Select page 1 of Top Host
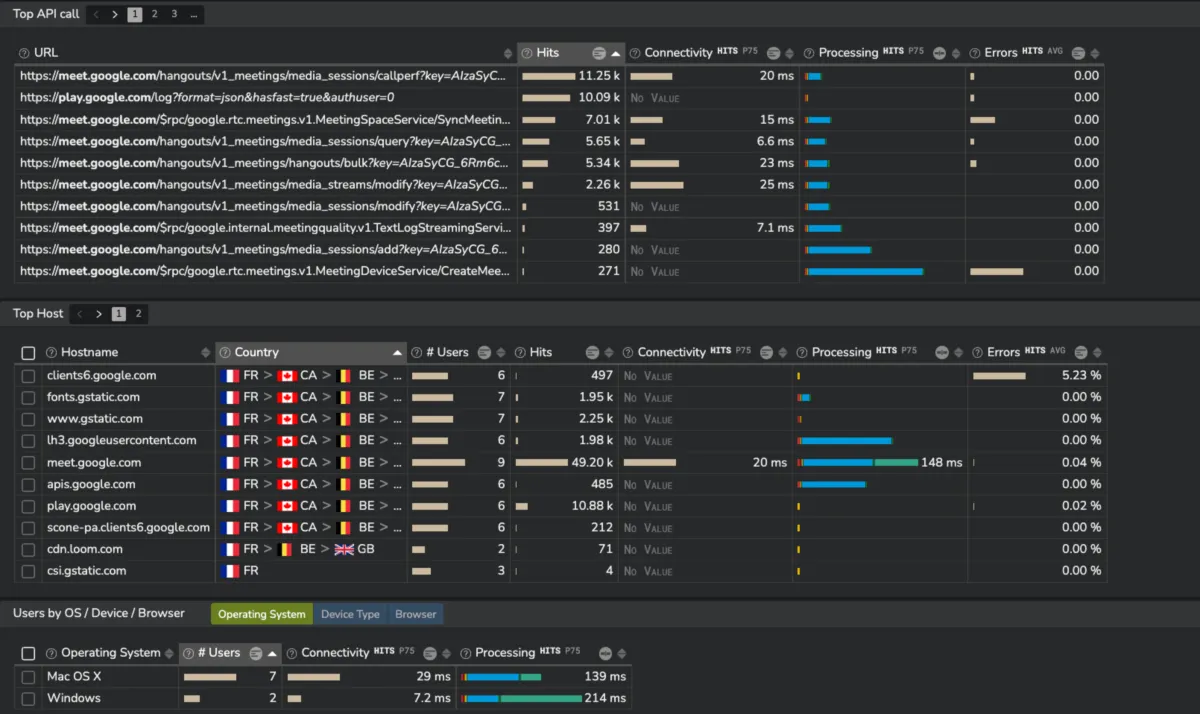The image size is (1200, 714). click(119, 314)
